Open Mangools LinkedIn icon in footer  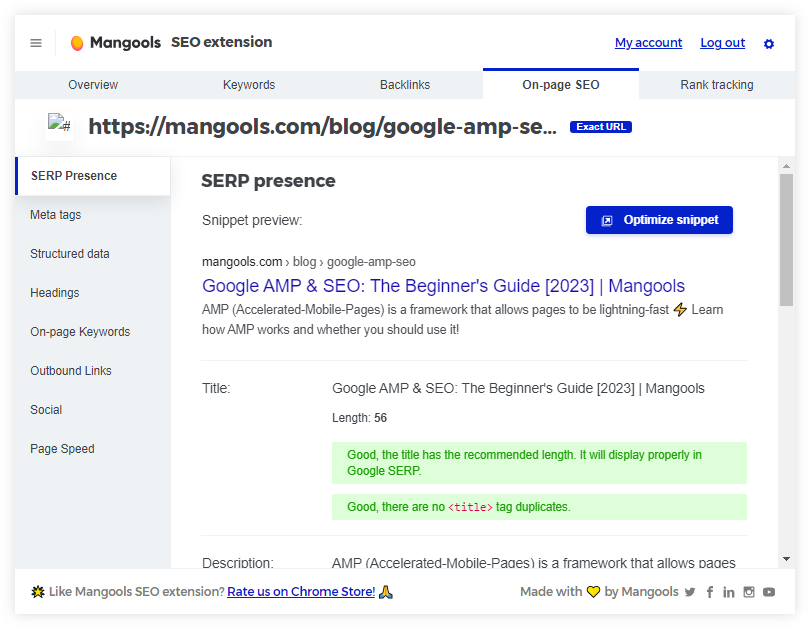(728, 592)
